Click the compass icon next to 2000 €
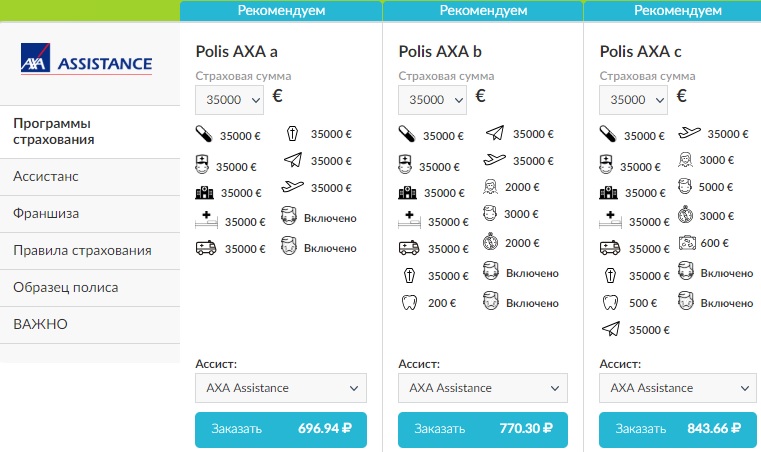Viewport: 761px width, 452px height. (x=491, y=242)
